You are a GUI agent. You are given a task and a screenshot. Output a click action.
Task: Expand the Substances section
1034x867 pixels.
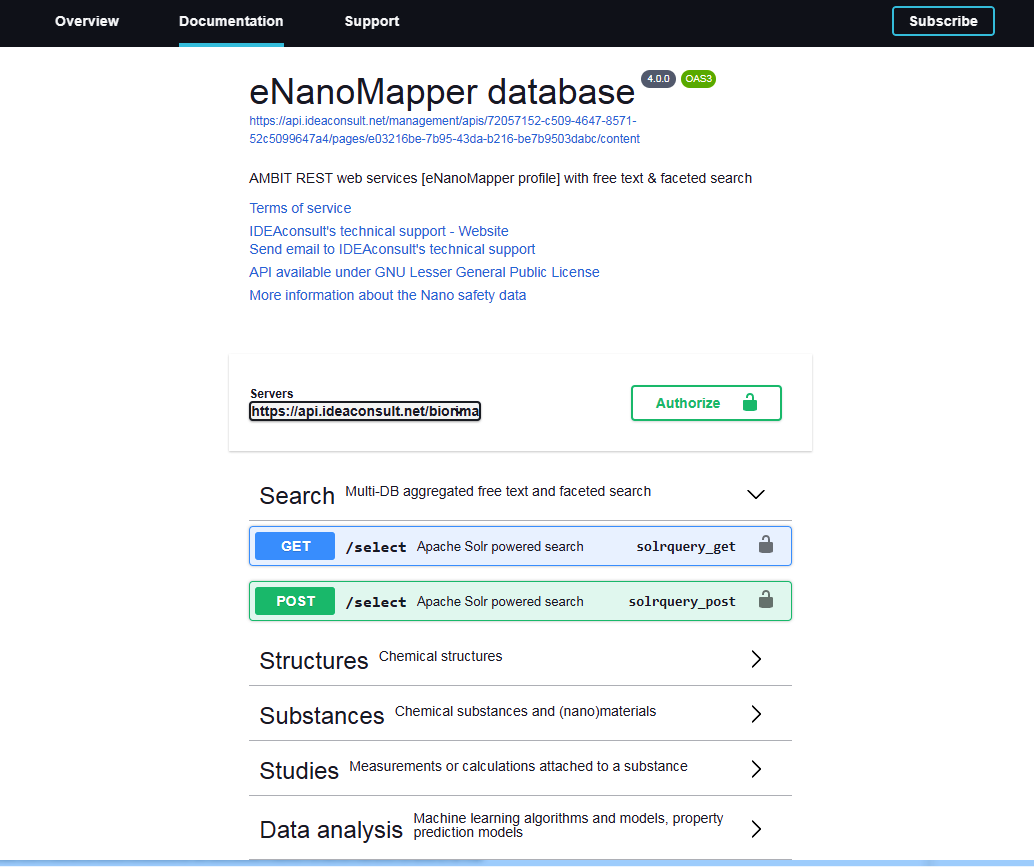756,714
